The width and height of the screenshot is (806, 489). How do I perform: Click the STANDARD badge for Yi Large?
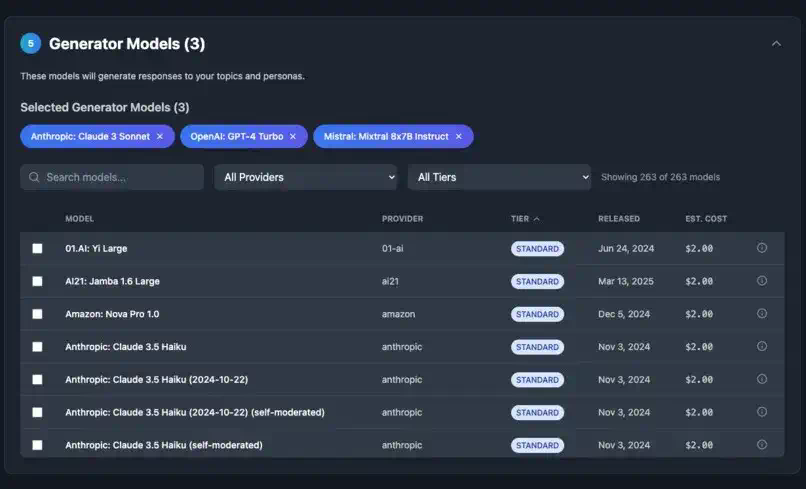[x=537, y=249]
